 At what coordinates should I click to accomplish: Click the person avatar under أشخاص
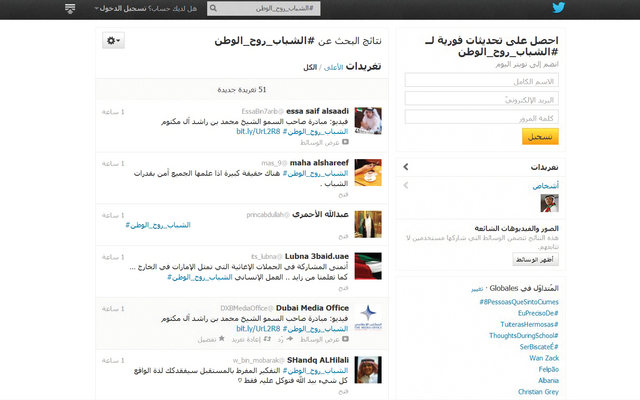click(x=549, y=203)
